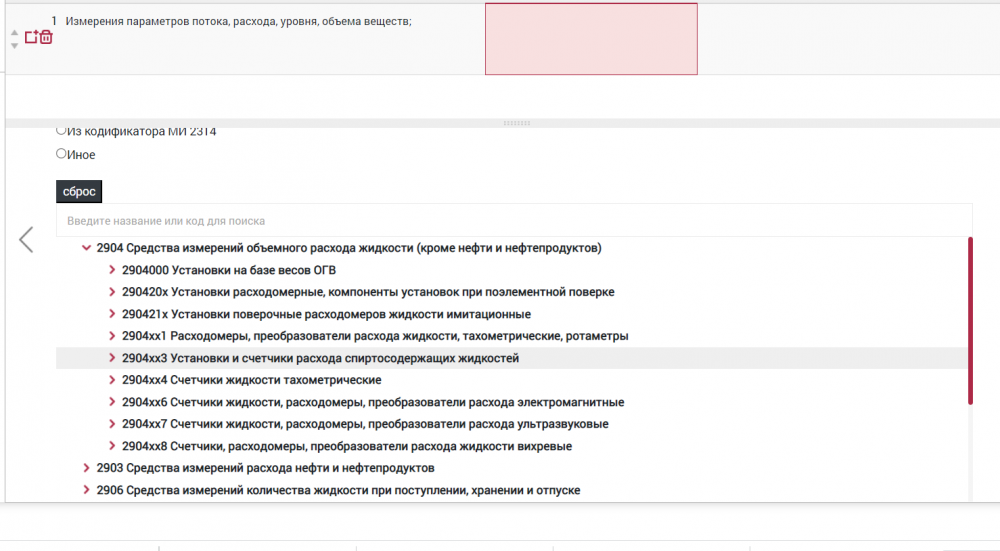Image resolution: width=1000 pixels, height=551 pixels.
Task: Select the "Иное" radio button
Action: click(61, 154)
